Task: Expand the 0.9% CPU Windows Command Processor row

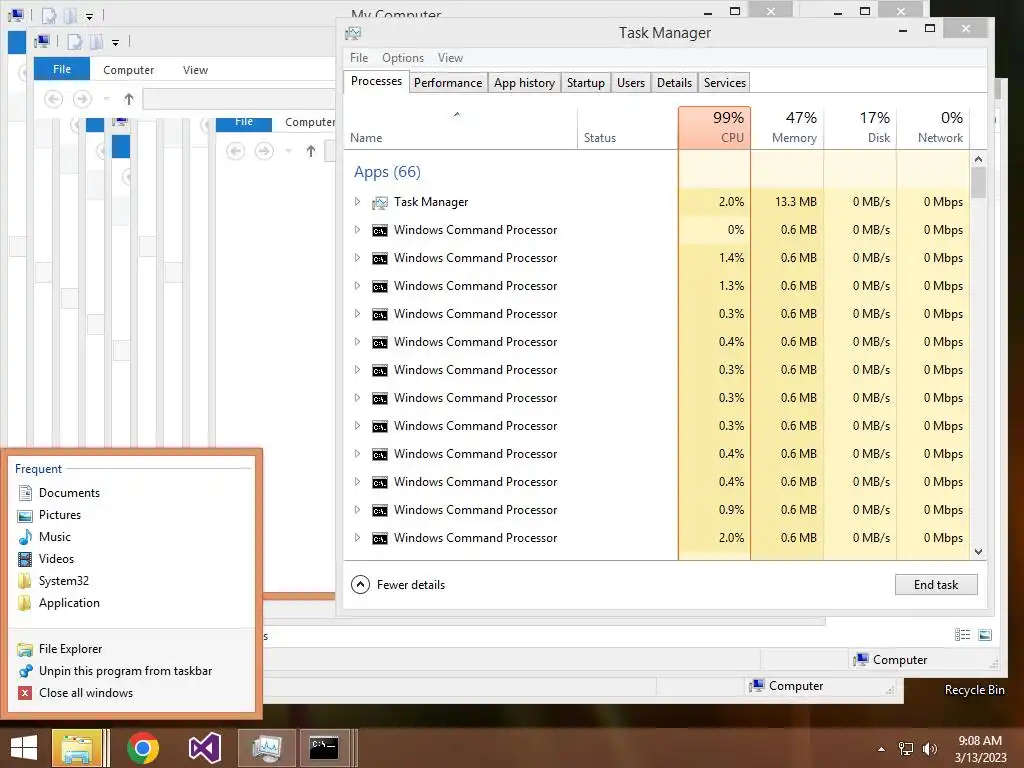Action: (357, 510)
